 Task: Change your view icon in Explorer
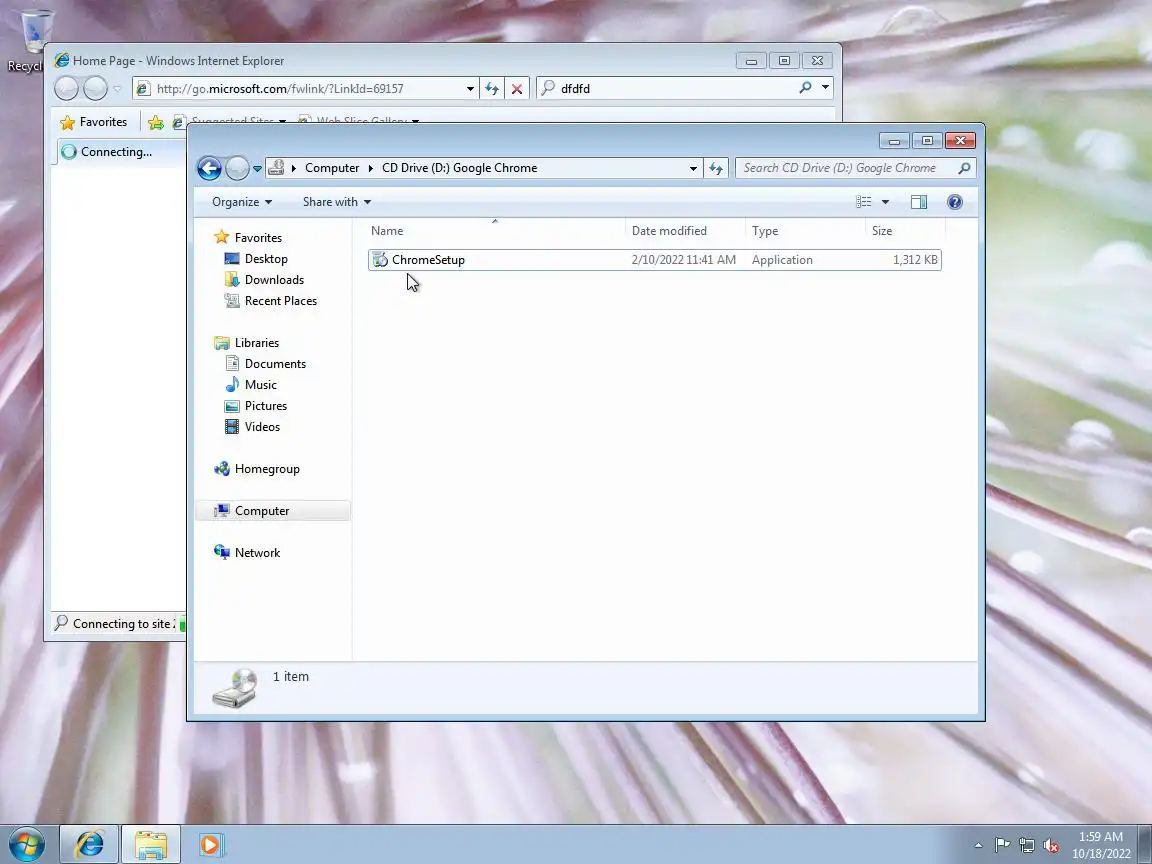864,201
